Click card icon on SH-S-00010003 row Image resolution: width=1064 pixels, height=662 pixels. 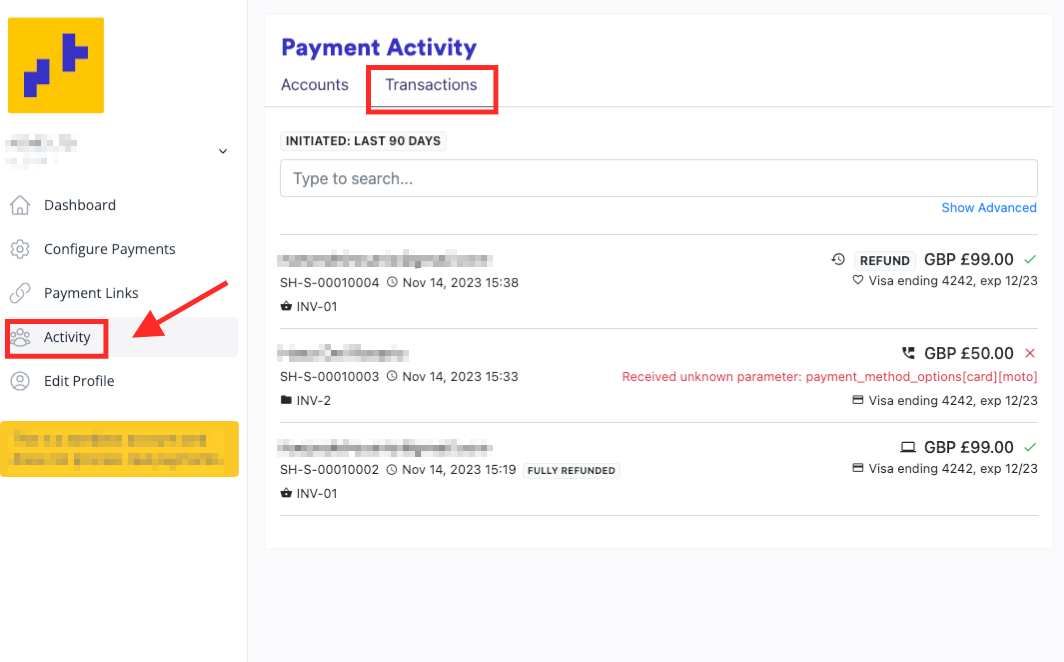[x=858, y=400]
